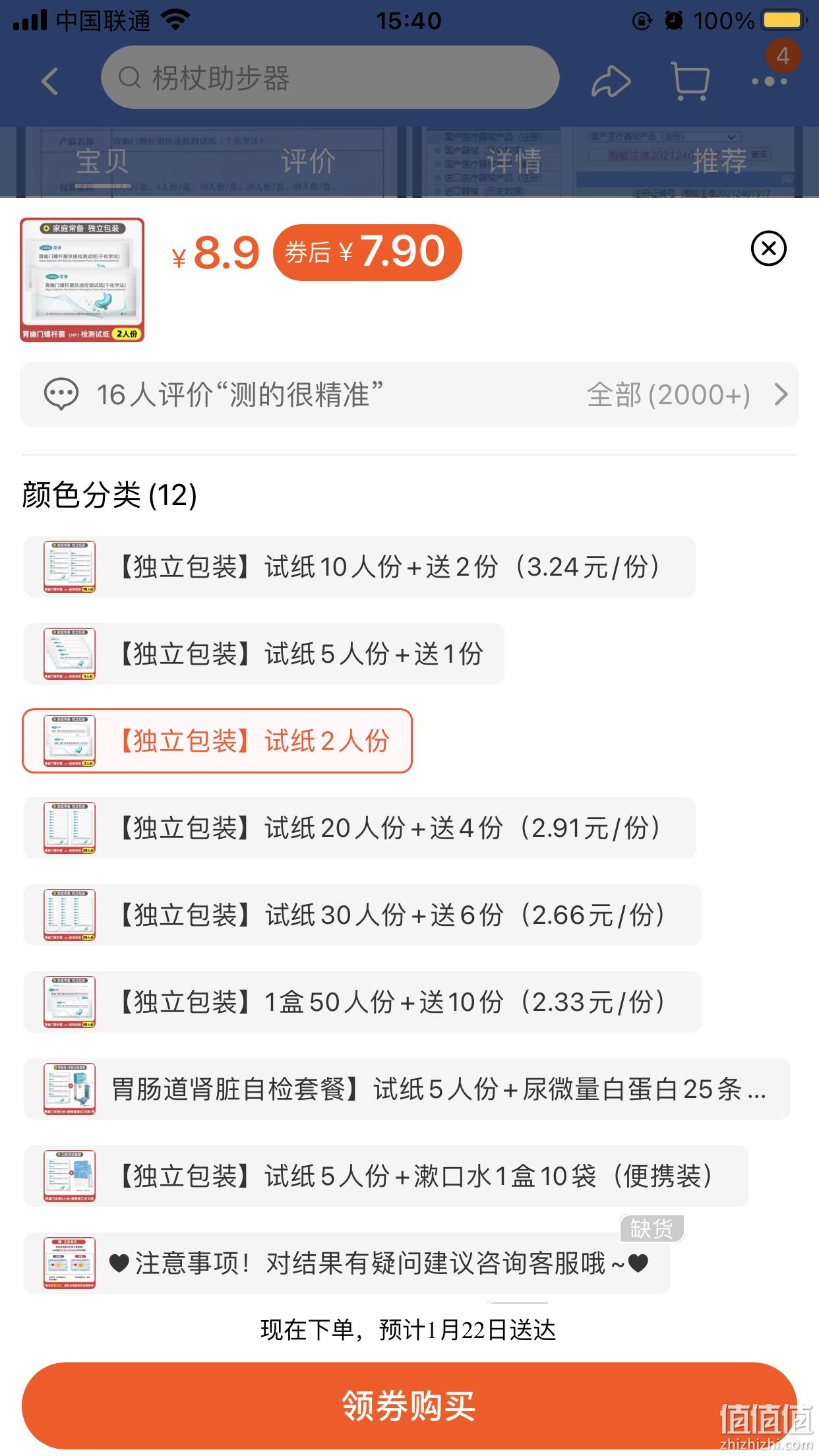Viewport: 819px width, 1456px height.
Task: Select 试纸5人份+送1份 option
Action: pyautogui.click(x=264, y=654)
